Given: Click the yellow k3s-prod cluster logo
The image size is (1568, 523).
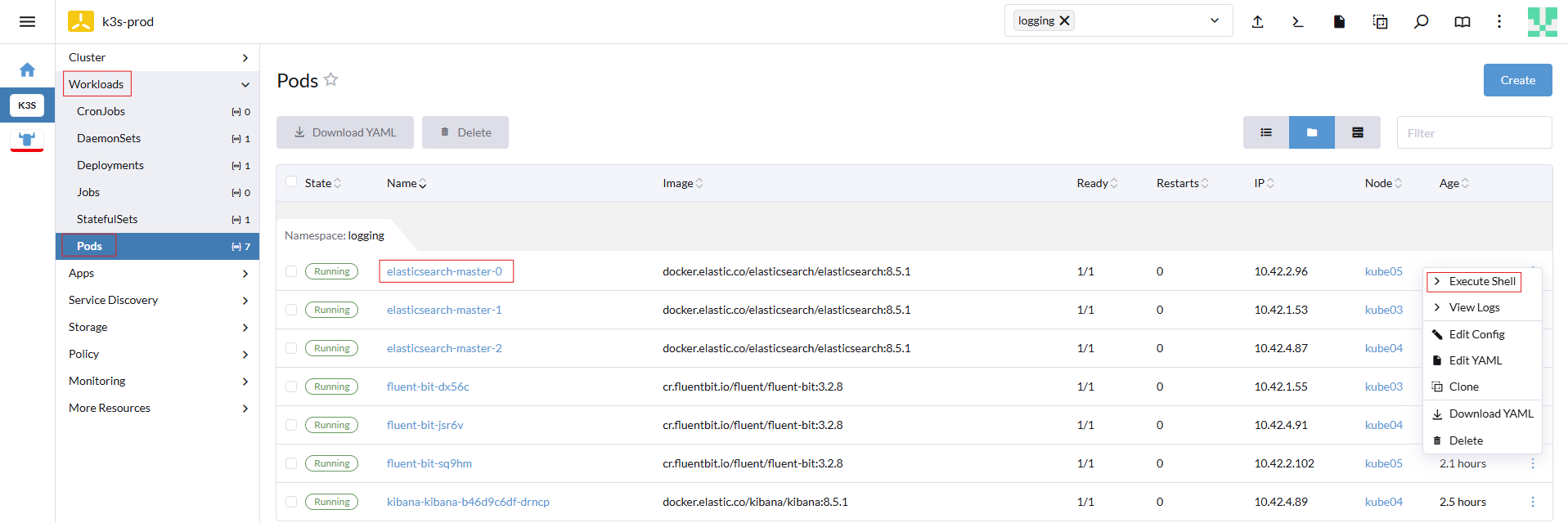Looking at the screenshot, I should pos(81,21).
